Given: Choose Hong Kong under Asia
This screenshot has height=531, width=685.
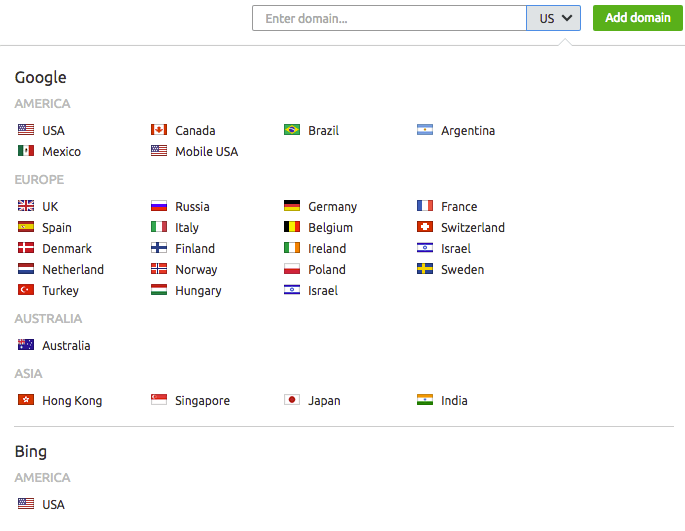Looking at the screenshot, I should tap(72, 401).
